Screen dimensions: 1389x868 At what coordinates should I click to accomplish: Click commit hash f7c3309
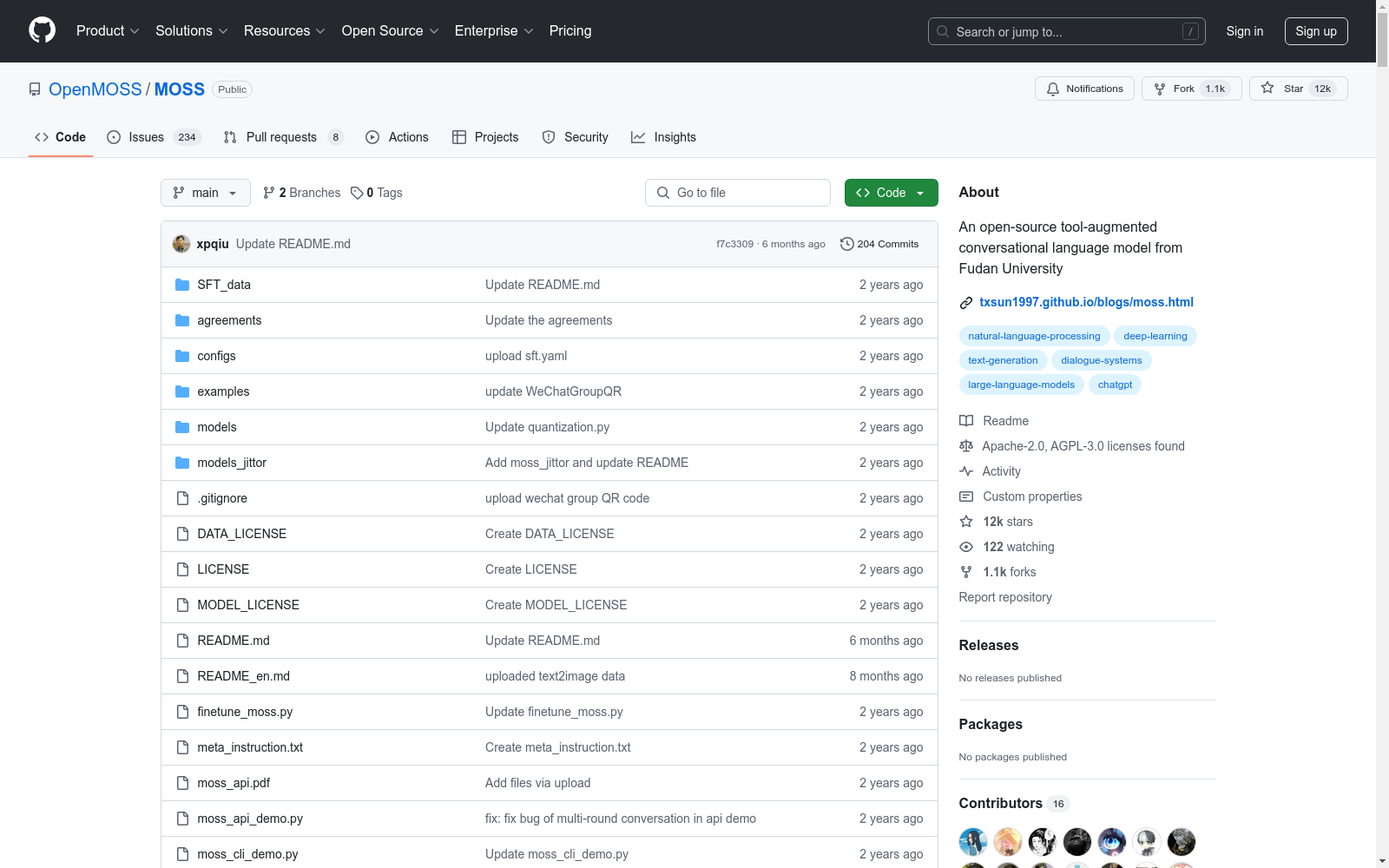[734, 244]
